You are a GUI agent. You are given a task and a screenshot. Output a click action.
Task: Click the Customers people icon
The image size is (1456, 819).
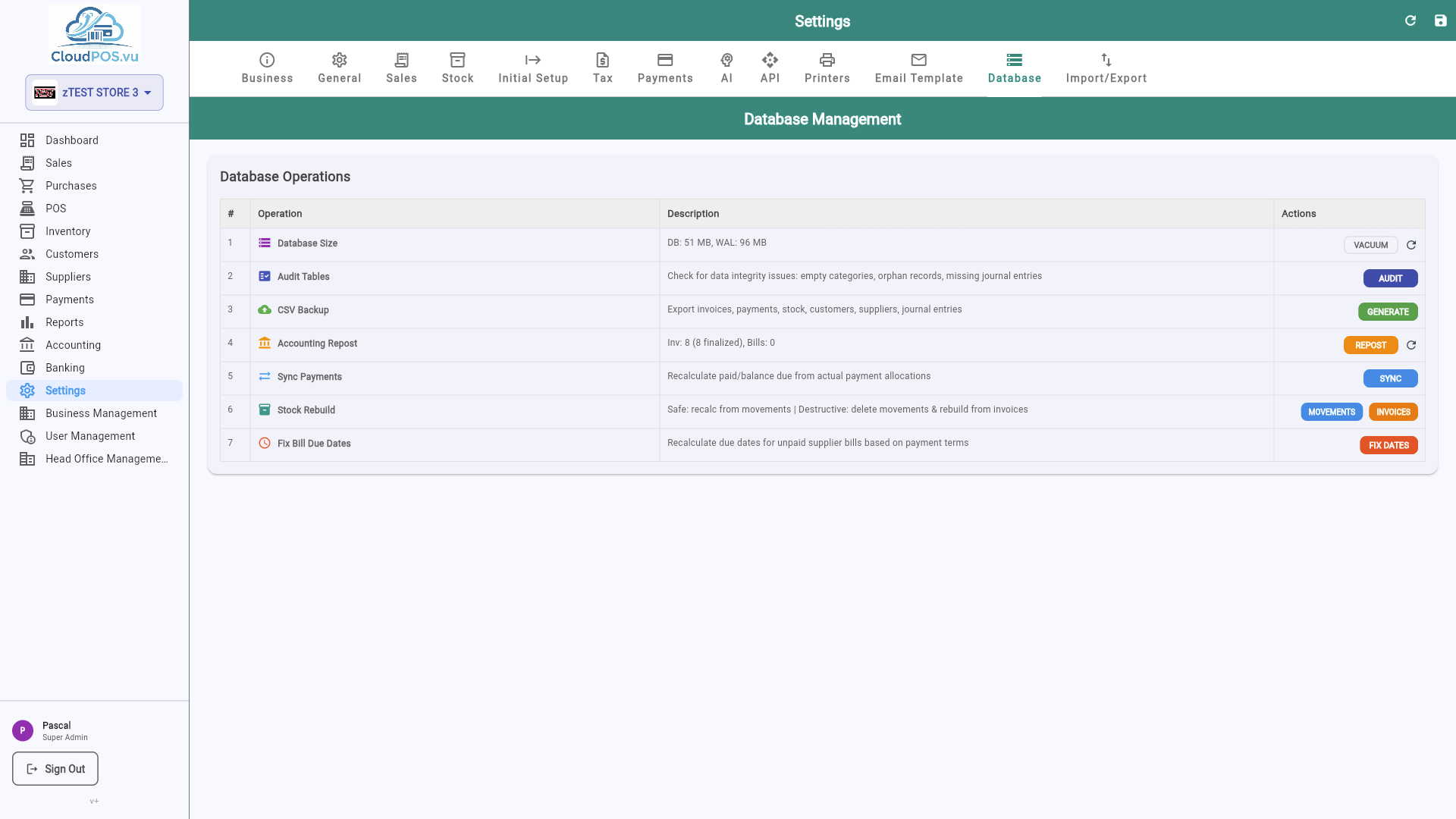tap(27, 254)
